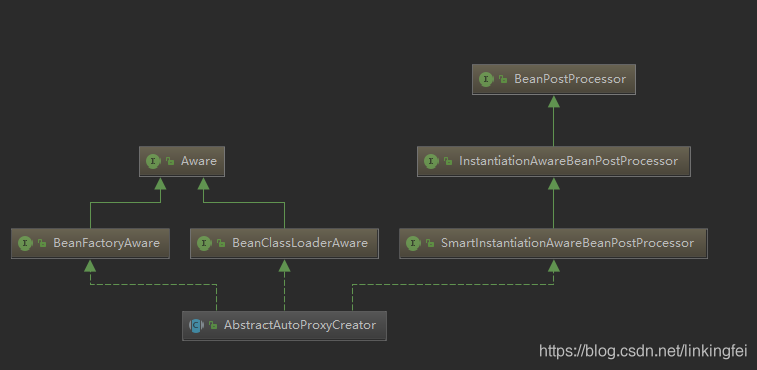
Task: Click the interface icon on SmartInstantiationAwareBeanPostProcessor
Action: (x=413, y=243)
